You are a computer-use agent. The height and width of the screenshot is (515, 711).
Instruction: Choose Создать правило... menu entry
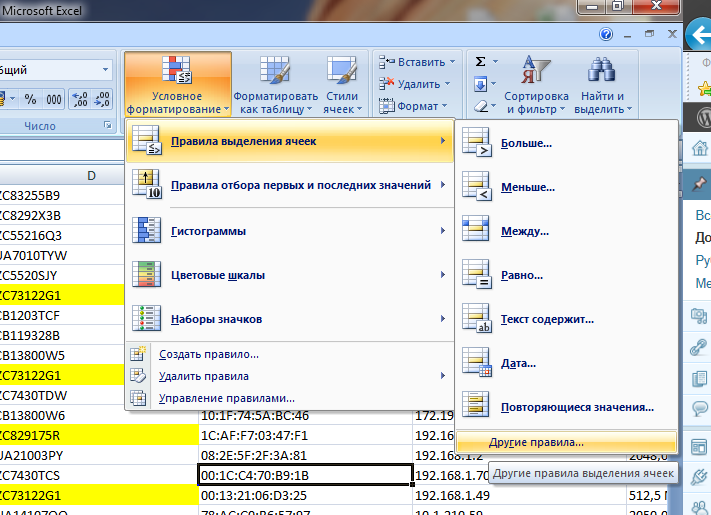tap(290, 355)
